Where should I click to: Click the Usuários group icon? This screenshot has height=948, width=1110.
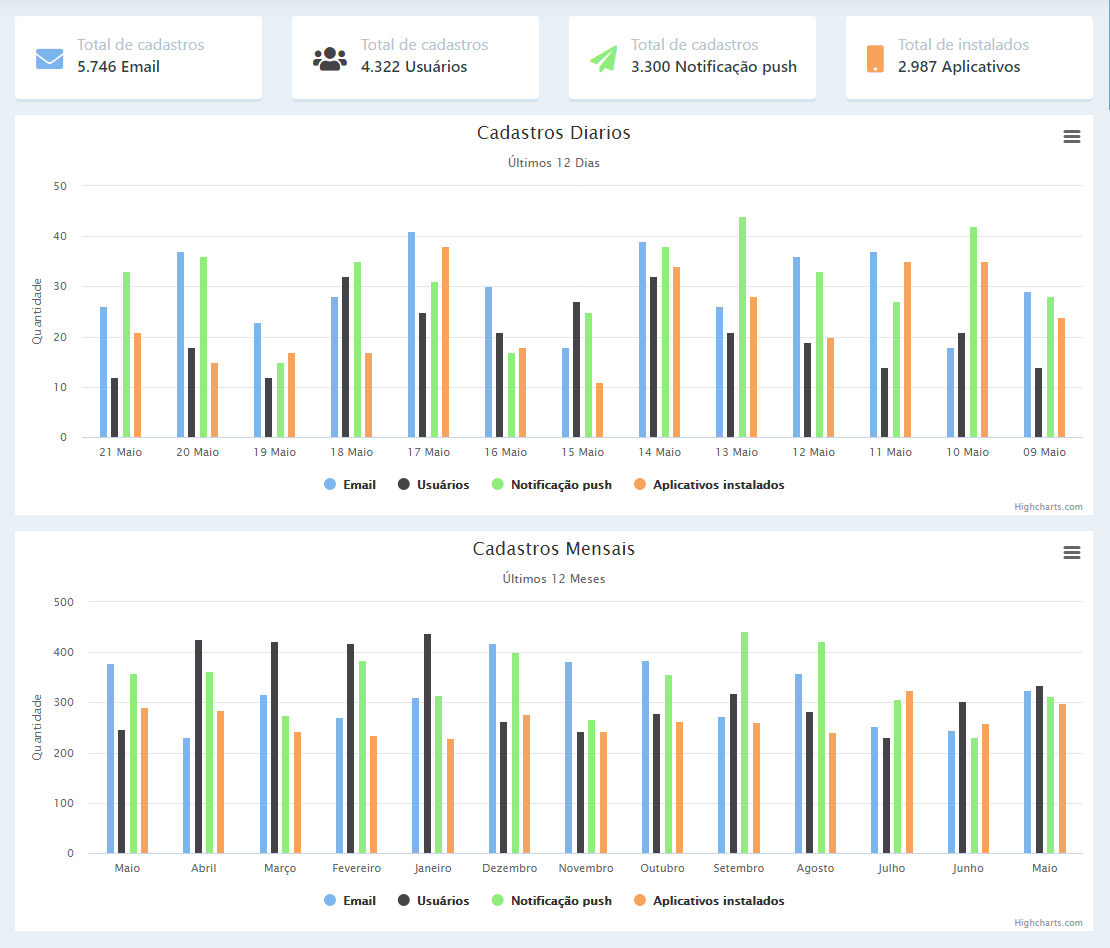point(329,58)
